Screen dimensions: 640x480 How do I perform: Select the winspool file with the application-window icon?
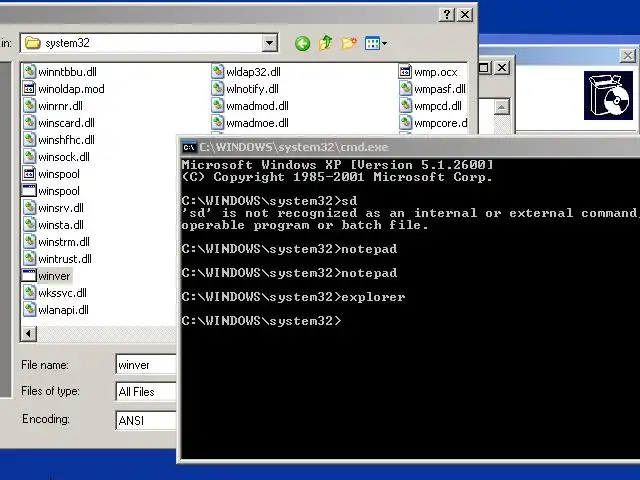click(29, 191)
